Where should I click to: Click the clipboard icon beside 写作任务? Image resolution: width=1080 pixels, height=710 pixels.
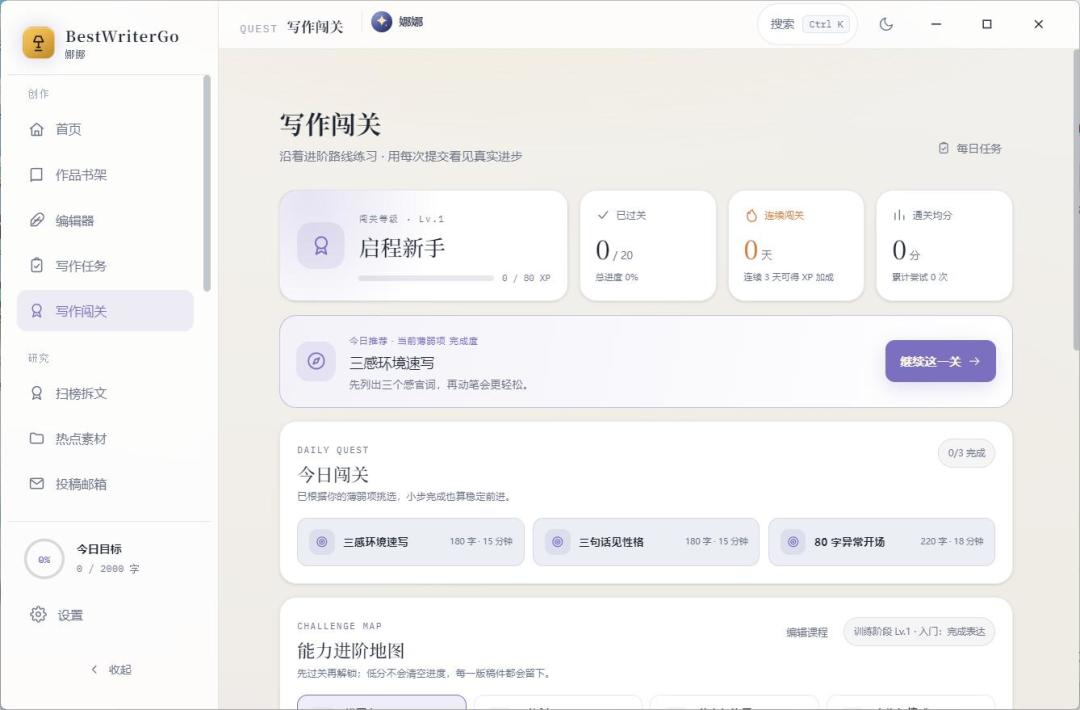(37, 266)
